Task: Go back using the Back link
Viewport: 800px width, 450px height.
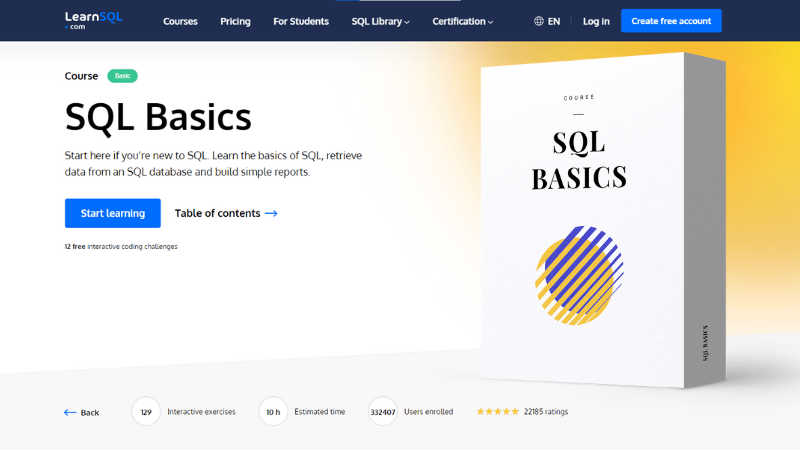Action: (82, 412)
